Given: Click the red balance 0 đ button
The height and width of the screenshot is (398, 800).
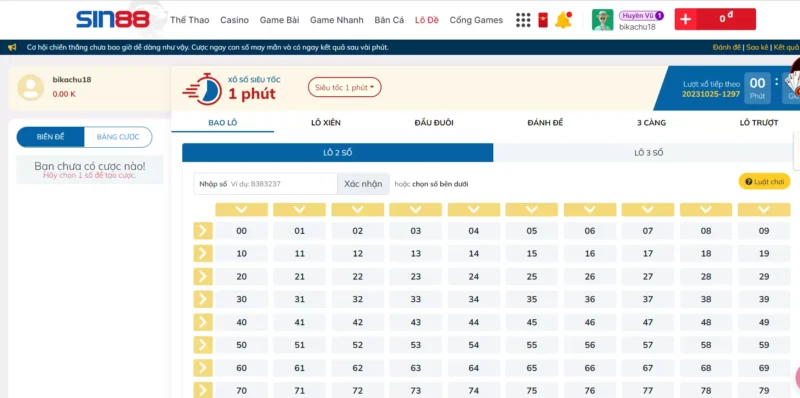Looking at the screenshot, I should pos(727,19).
